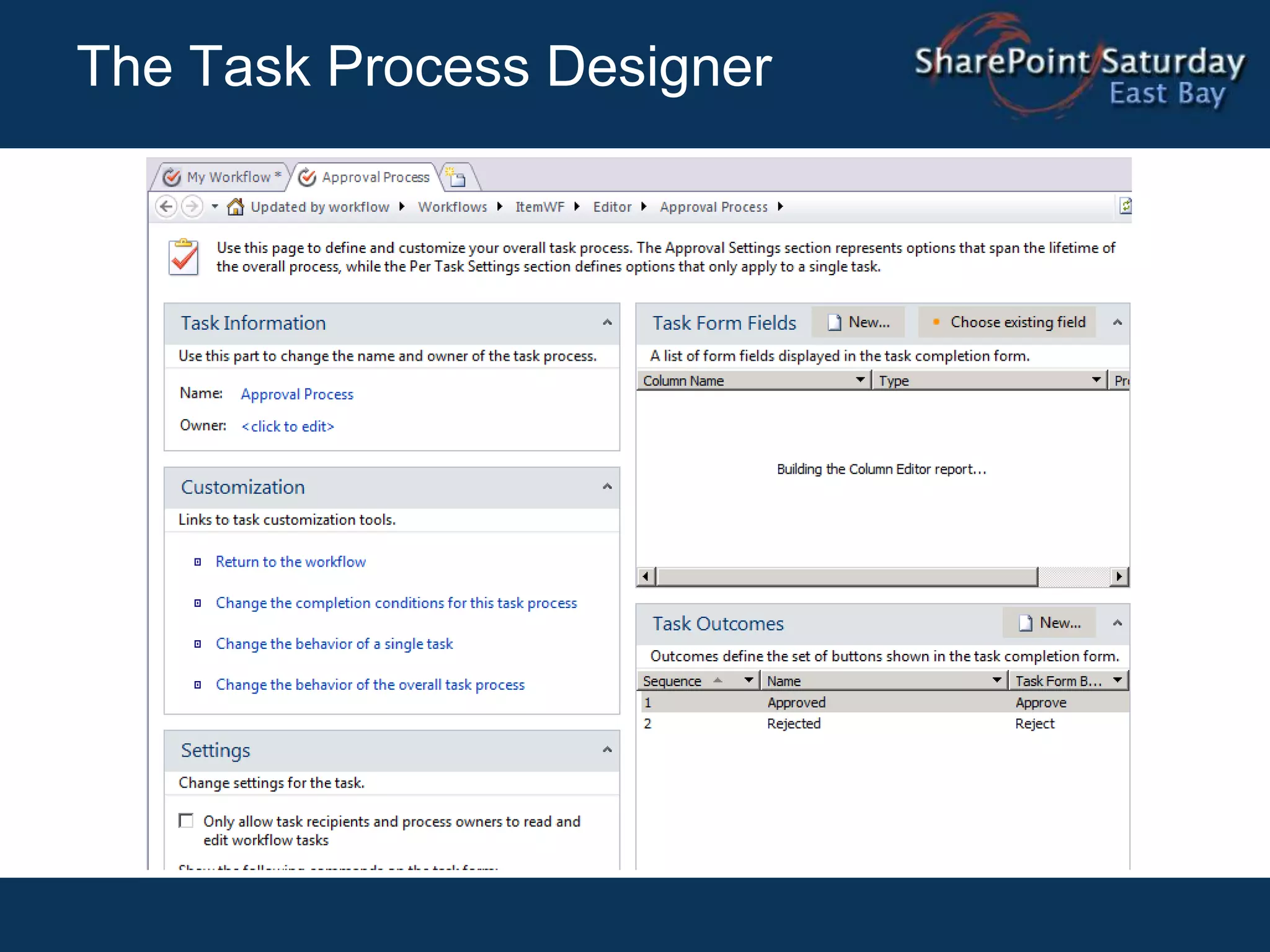Click the Editor breadcrumb item

[x=612, y=207]
